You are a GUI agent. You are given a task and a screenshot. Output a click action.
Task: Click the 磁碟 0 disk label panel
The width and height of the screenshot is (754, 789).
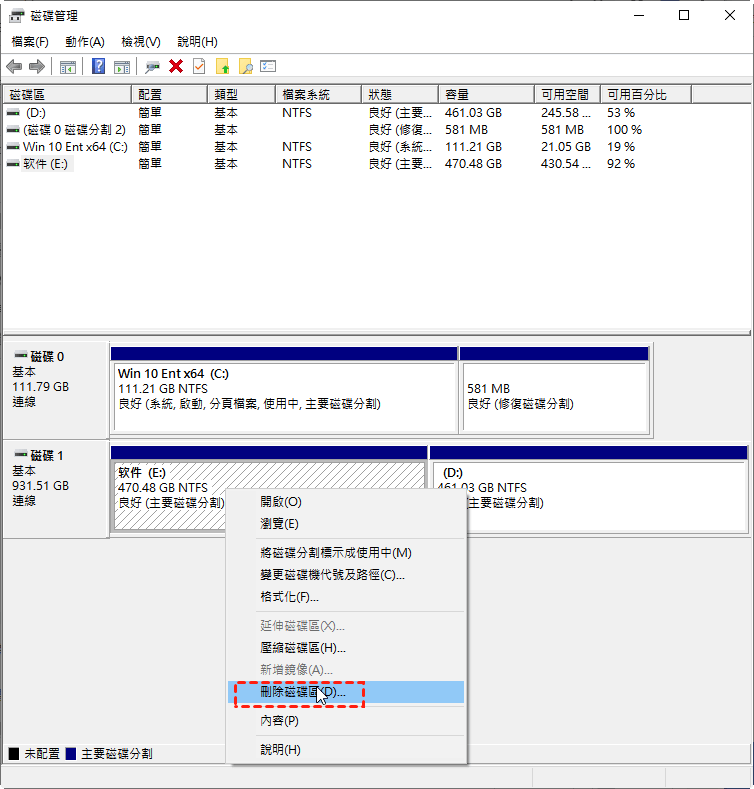[56, 390]
